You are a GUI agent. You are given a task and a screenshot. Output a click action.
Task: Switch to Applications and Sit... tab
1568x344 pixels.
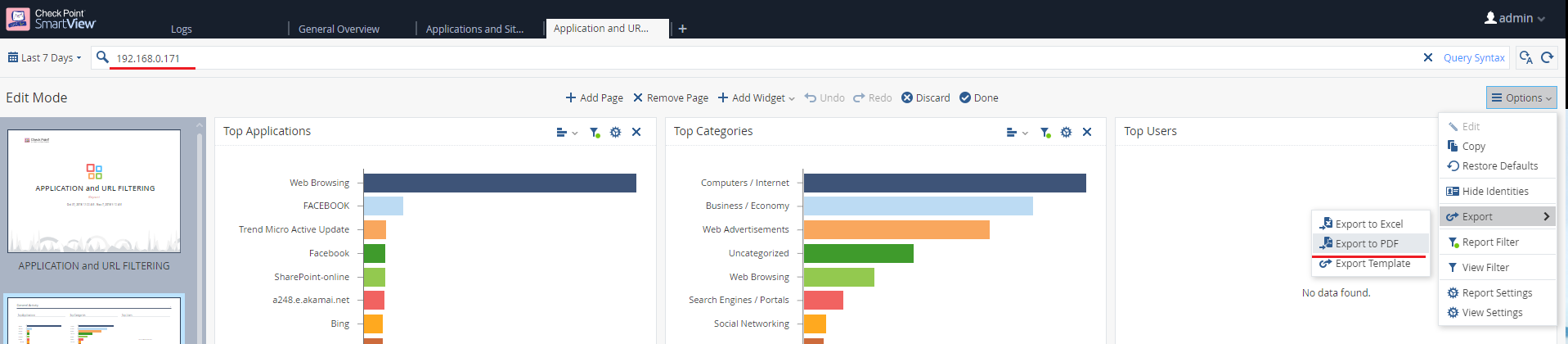(x=474, y=29)
